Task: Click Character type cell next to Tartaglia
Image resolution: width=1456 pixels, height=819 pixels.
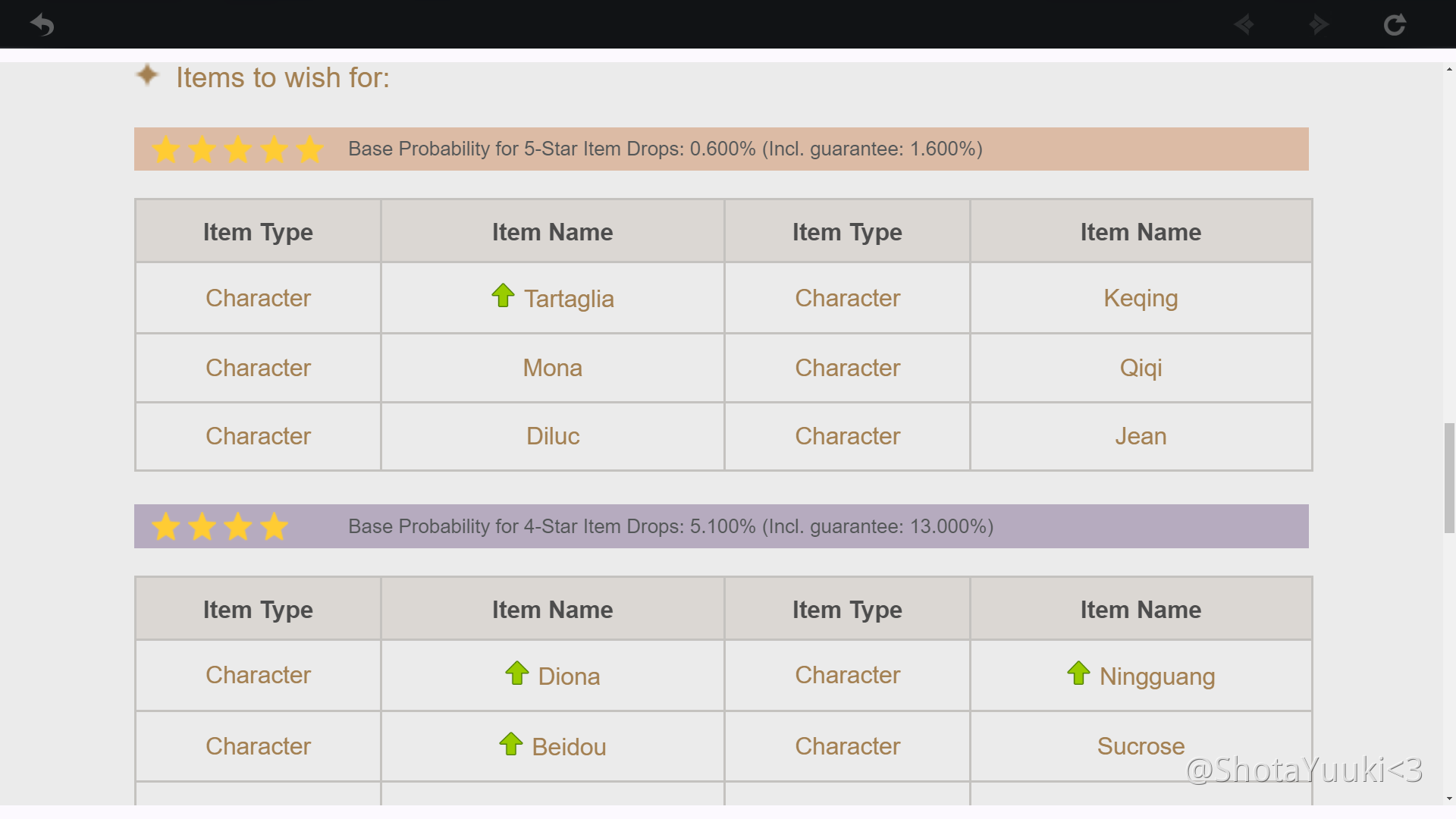Action: (258, 298)
